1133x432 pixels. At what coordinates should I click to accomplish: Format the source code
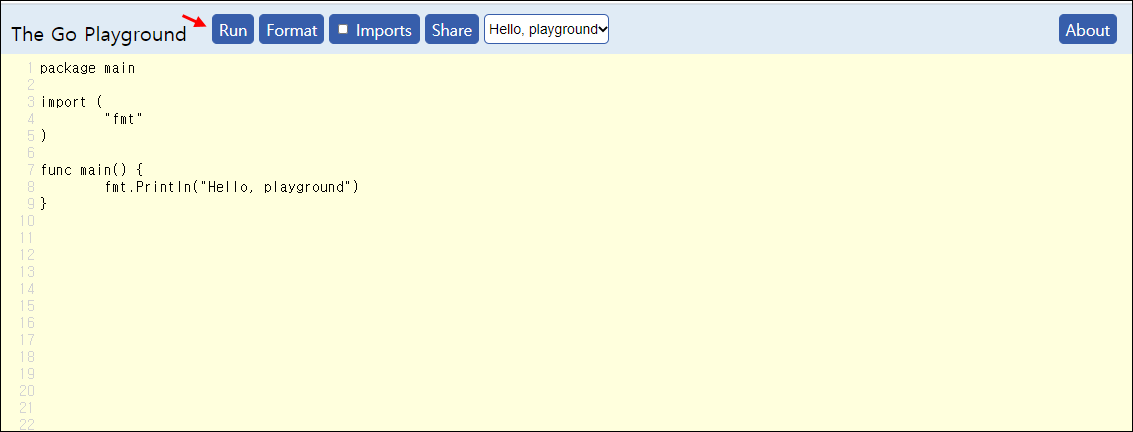click(x=291, y=30)
